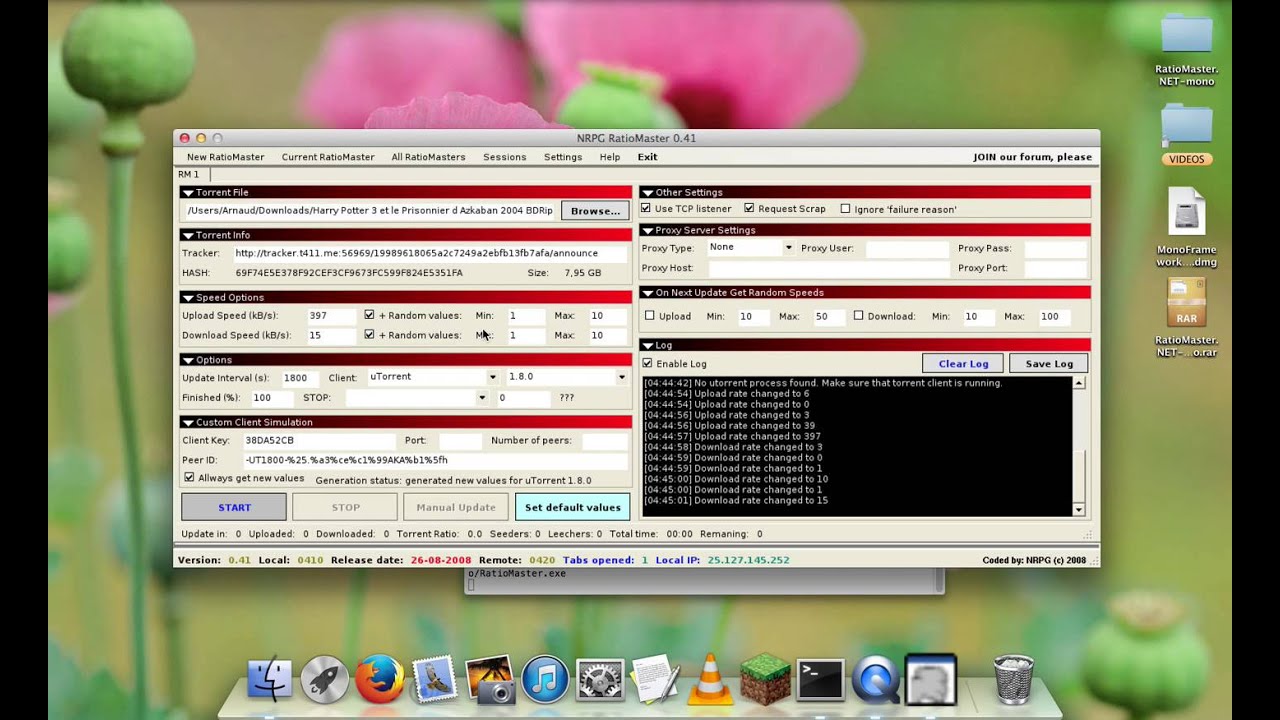This screenshot has height=720, width=1280.
Task: Collapse the Other Settings section
Action: 647,192
